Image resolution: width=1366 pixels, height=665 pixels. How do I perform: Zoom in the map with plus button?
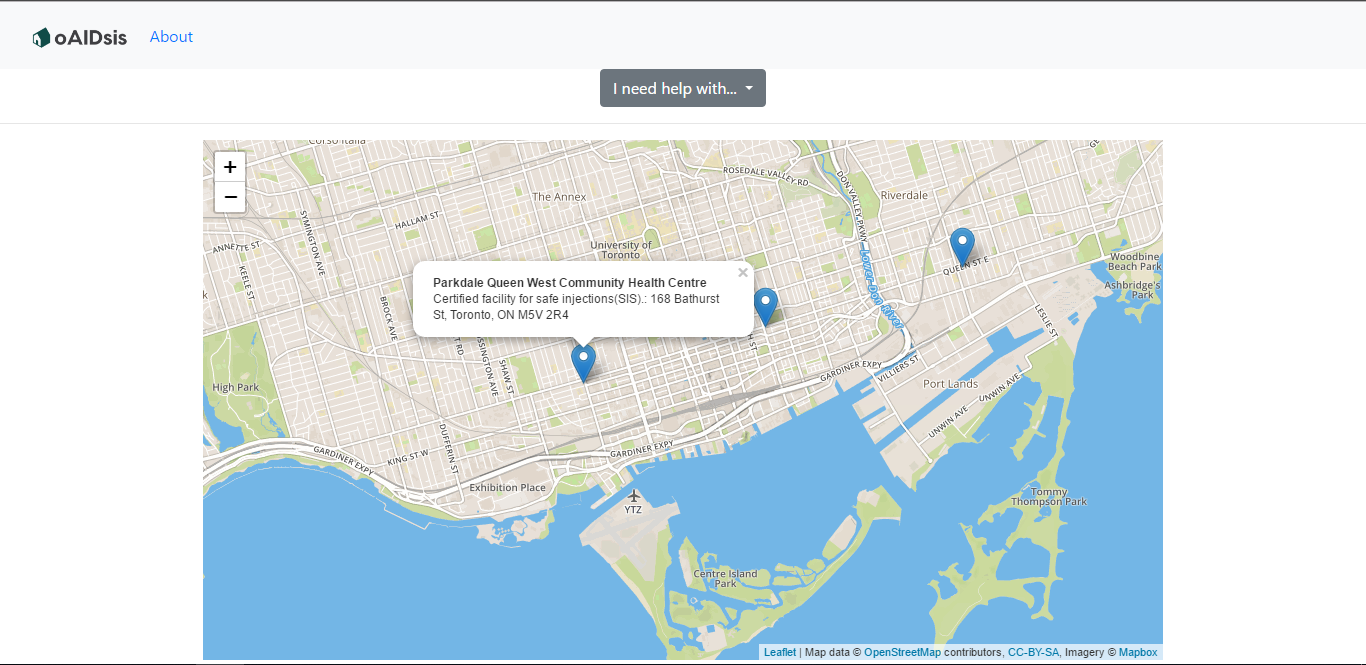(230, 167)
